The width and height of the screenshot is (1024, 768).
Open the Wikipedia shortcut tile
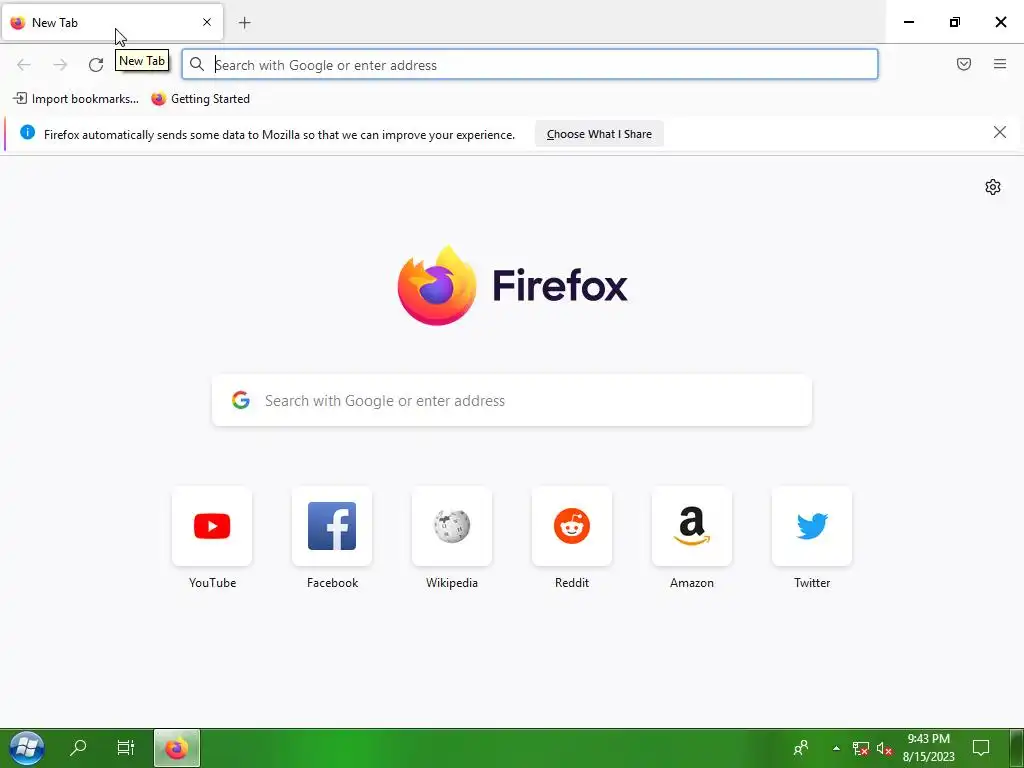pos(452,526)
